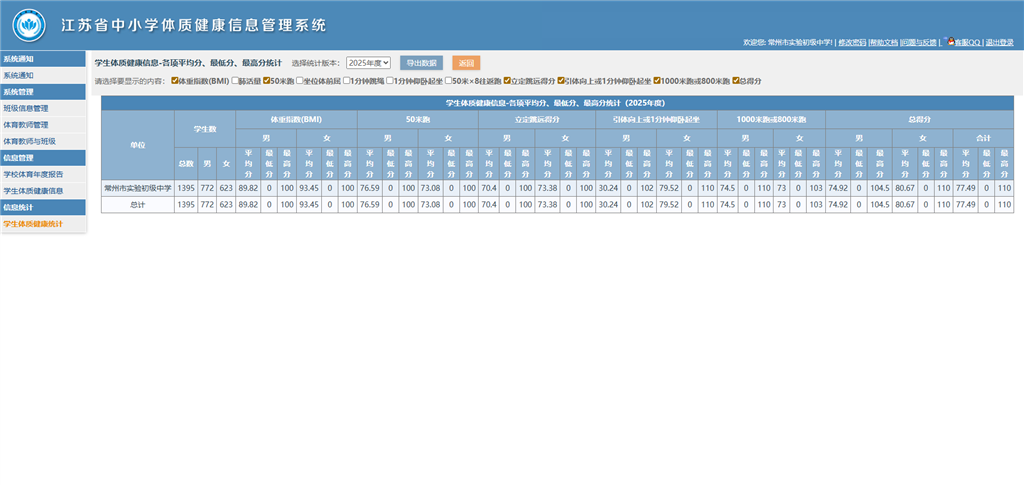
Task: Enable the 1分钟跳绳 checkbox
Action: pos(345,80)
